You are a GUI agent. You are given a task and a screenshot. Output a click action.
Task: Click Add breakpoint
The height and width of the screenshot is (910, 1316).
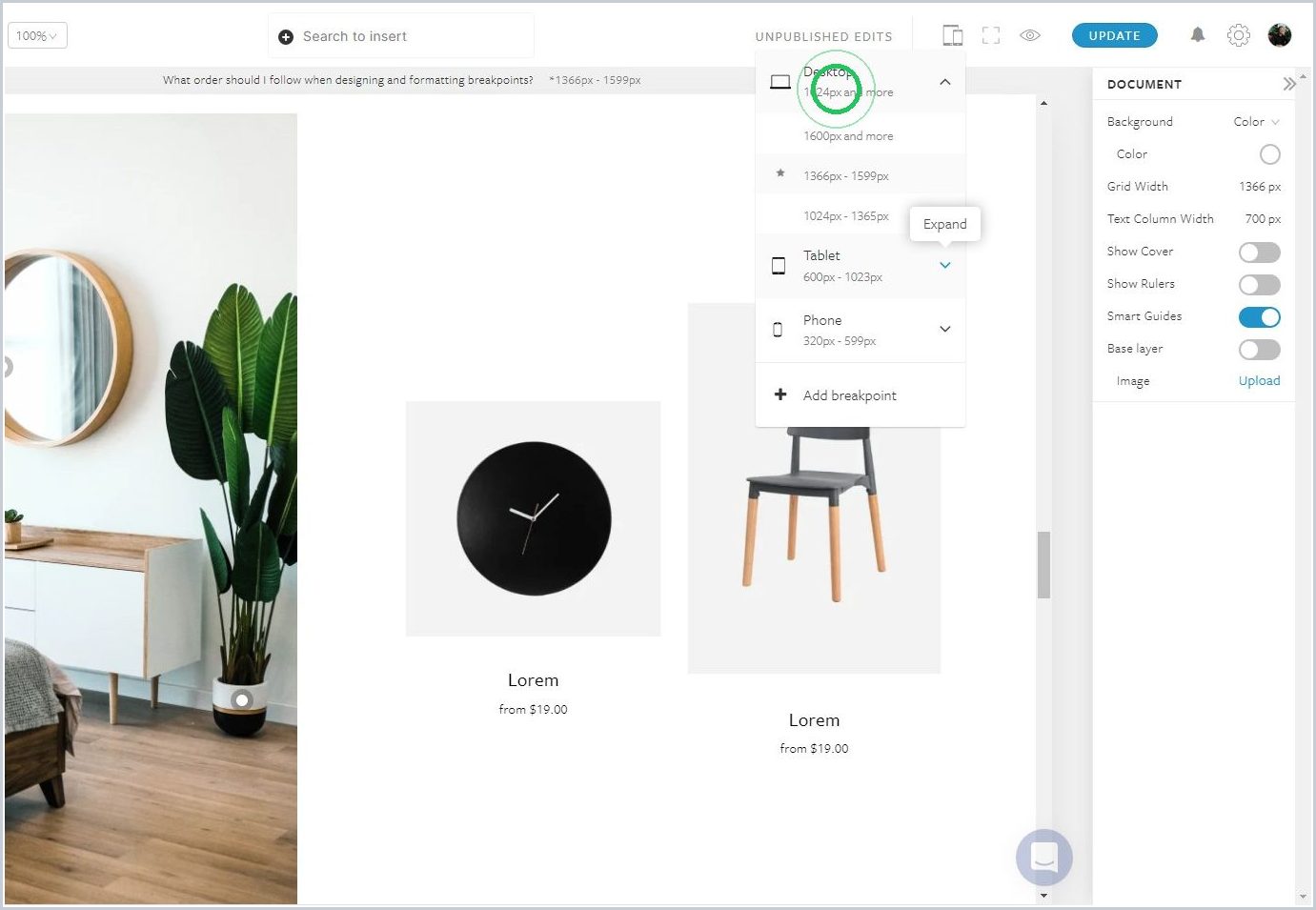click(849, 395)
